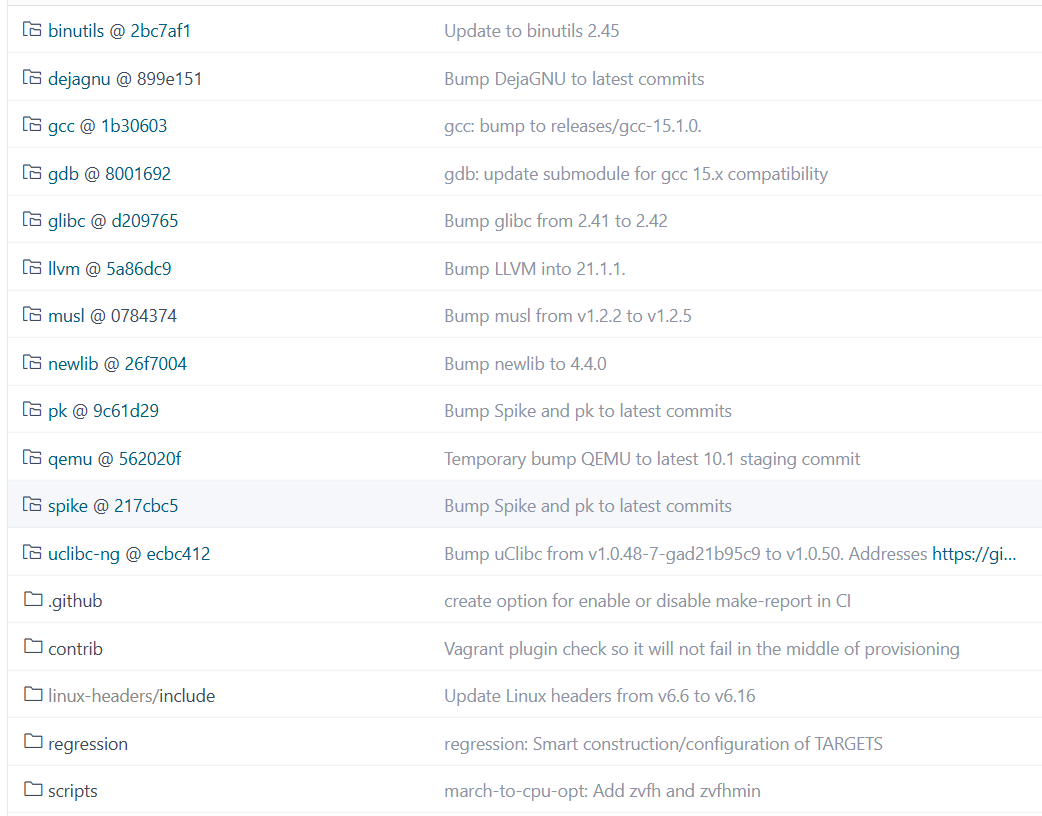Click the regression folder icon
The image size is (1042, 816).
pos(33,742)
